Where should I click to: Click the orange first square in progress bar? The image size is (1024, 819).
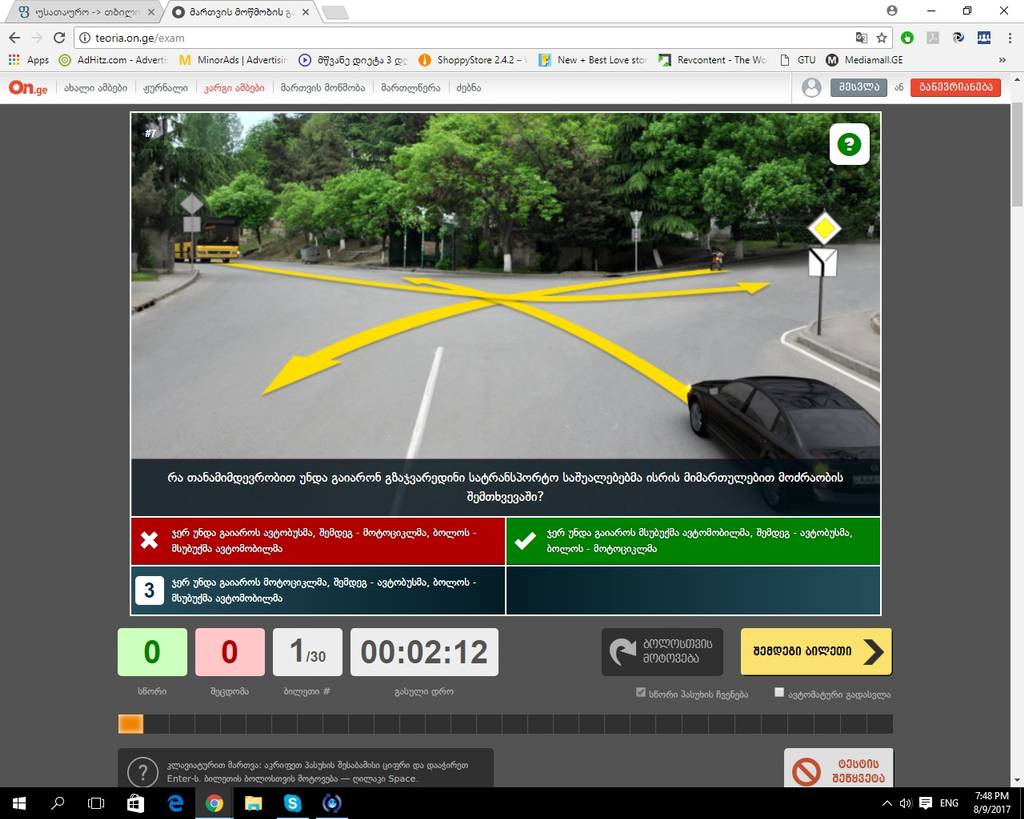(x=131, y=724)
